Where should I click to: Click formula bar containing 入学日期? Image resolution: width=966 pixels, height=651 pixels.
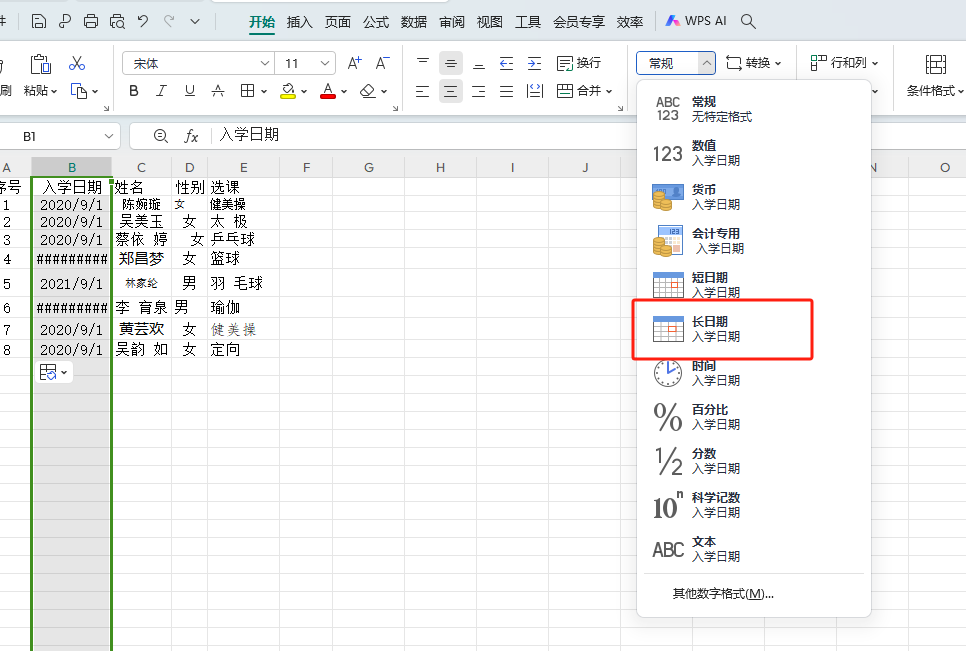point(425,135)
